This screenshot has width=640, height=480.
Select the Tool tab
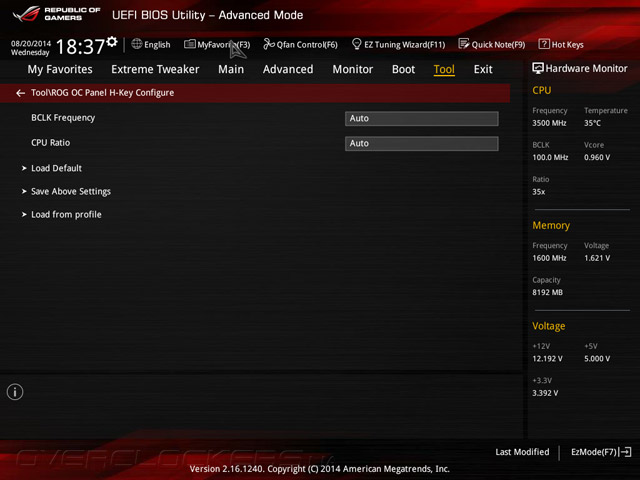(444, 69)
